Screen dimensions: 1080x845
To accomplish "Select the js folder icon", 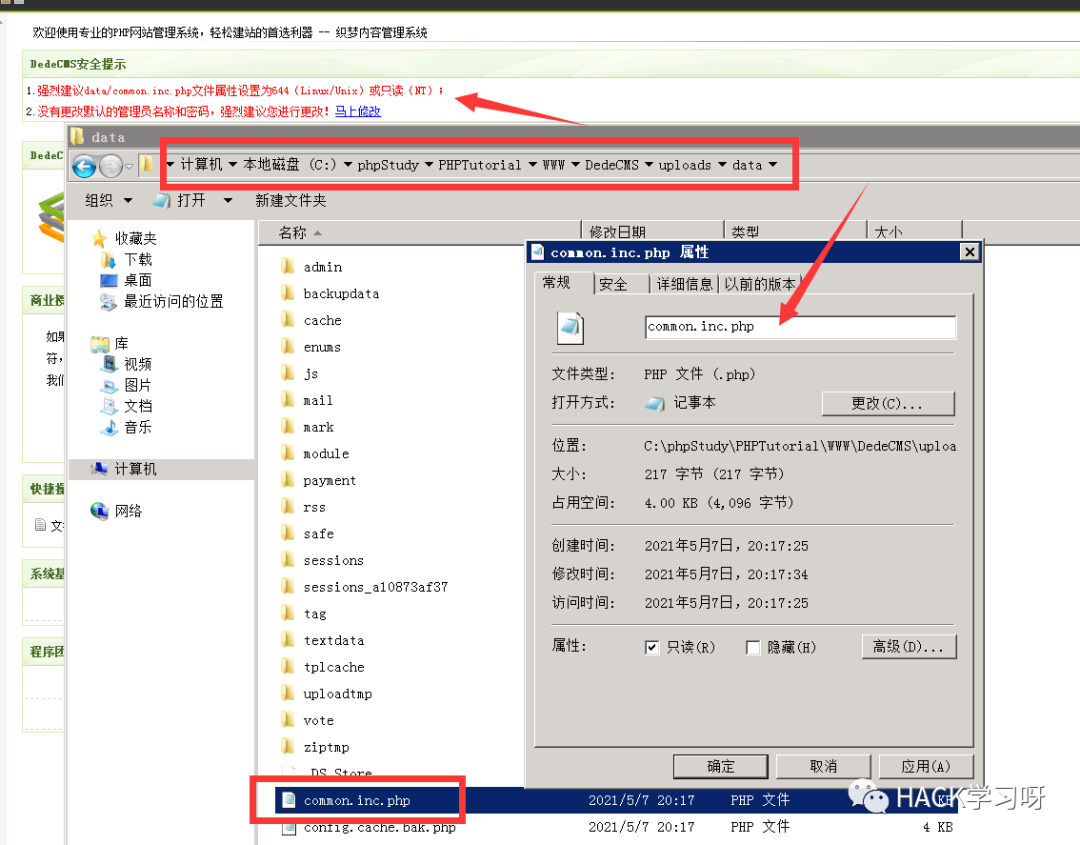I will click(x=288, y=373).
